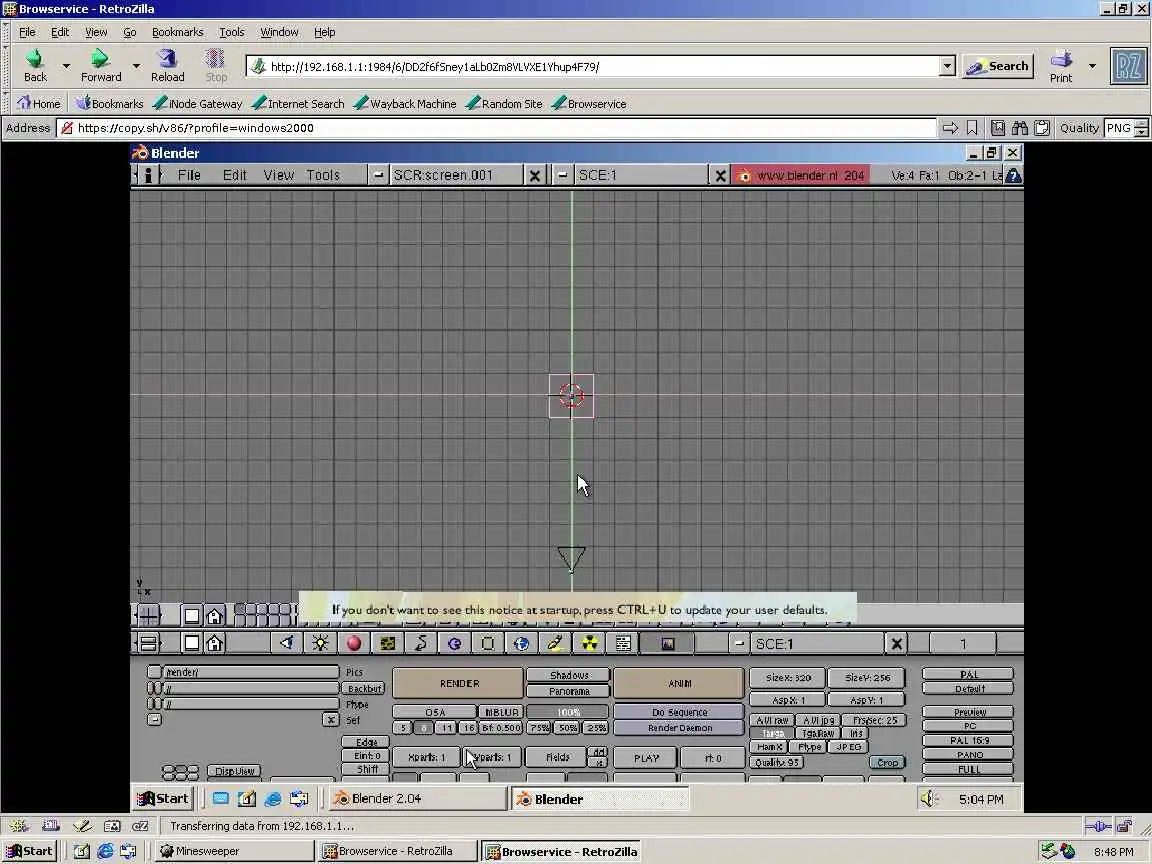Adjust the Quality: 95 slider
This screenshot has height=864, width=1152.
pyautogui.click(x=777, y=763)
